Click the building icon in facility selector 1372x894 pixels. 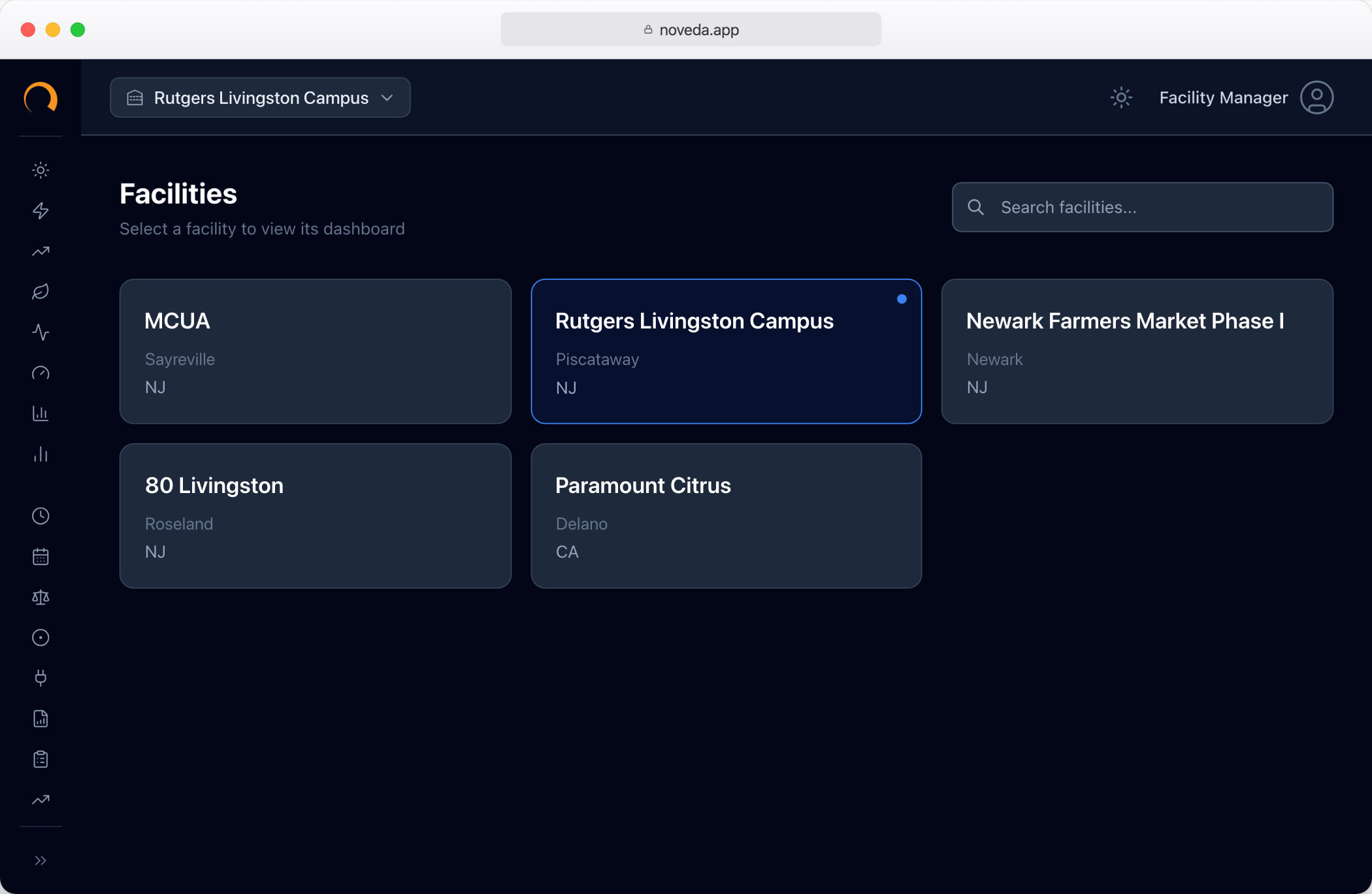tap(135, 98)
